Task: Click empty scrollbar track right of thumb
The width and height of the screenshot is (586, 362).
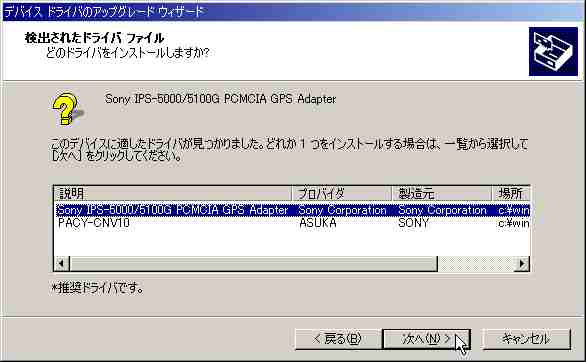Action: click(475, 264)
